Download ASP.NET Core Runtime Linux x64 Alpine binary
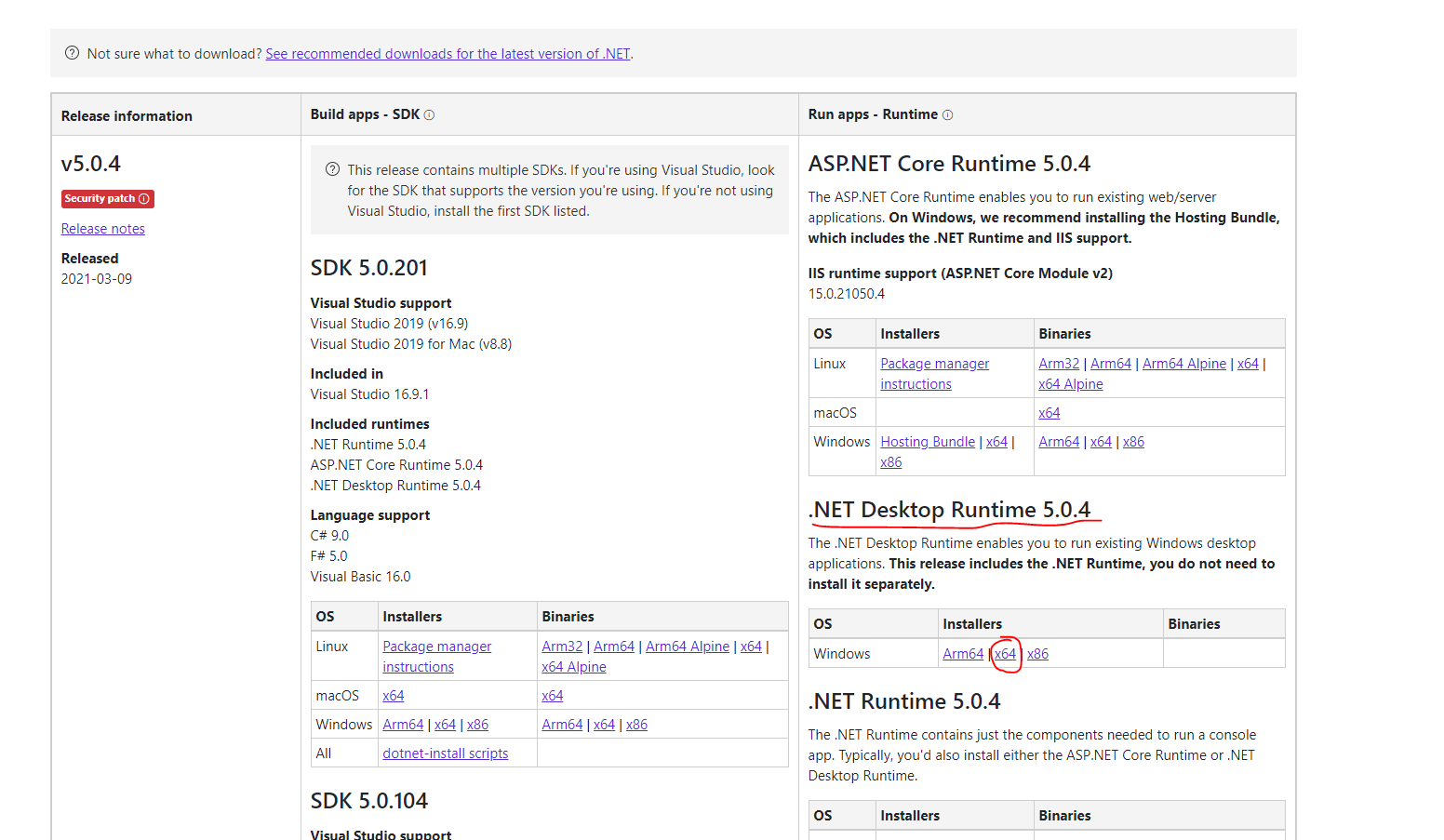Screen dimensions: 1444x840 pyautogui.click(x=1071, y=384)
